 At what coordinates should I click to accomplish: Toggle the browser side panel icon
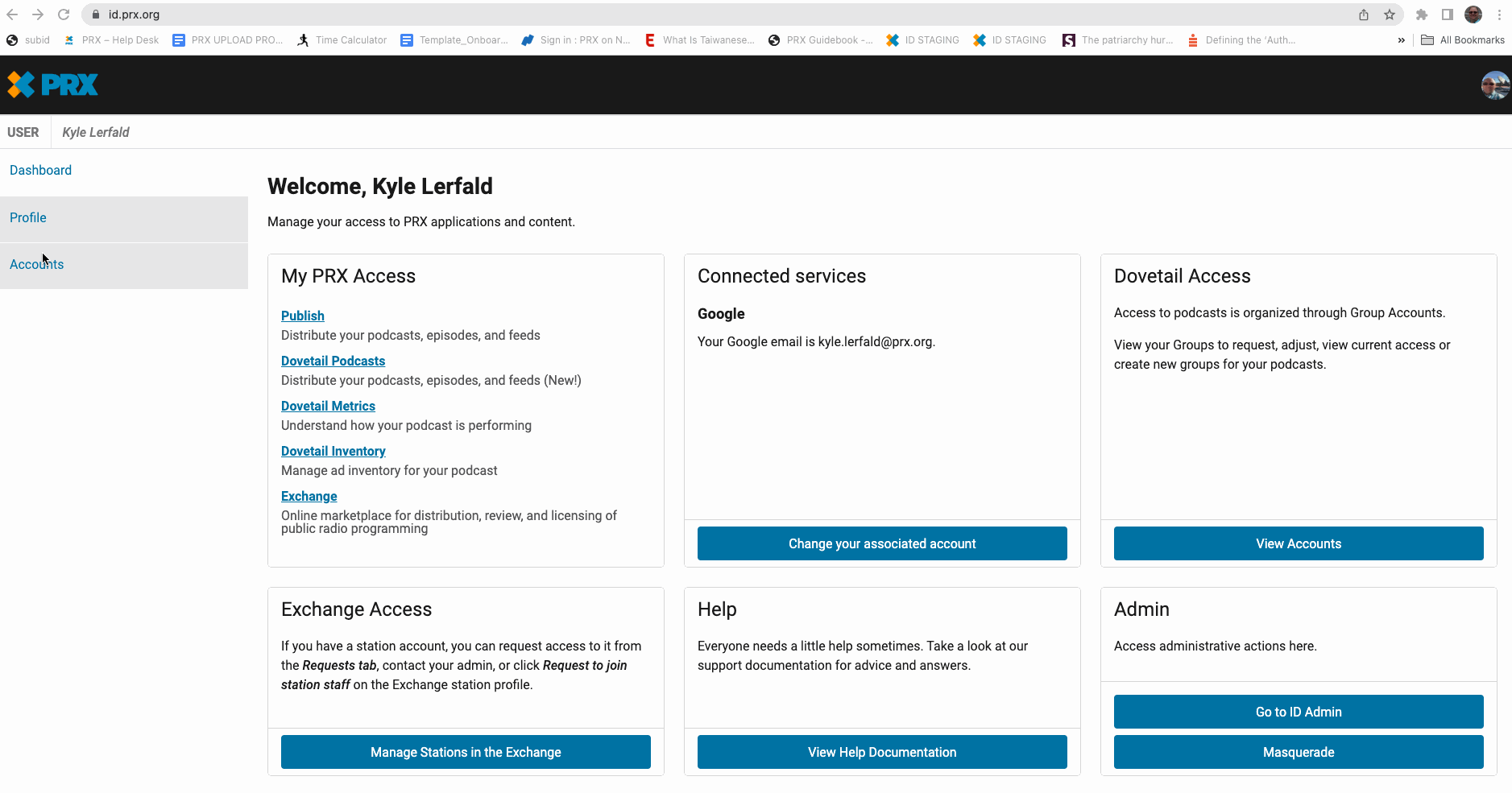(x=1448, y=14)
